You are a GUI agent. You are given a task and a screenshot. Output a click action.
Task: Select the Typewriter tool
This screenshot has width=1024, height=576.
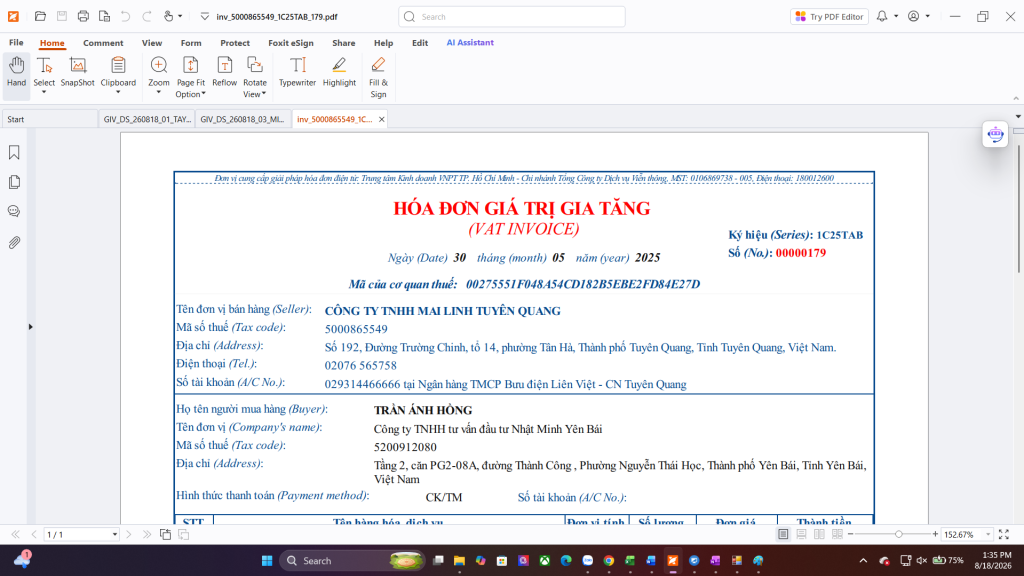coord(297,72)
